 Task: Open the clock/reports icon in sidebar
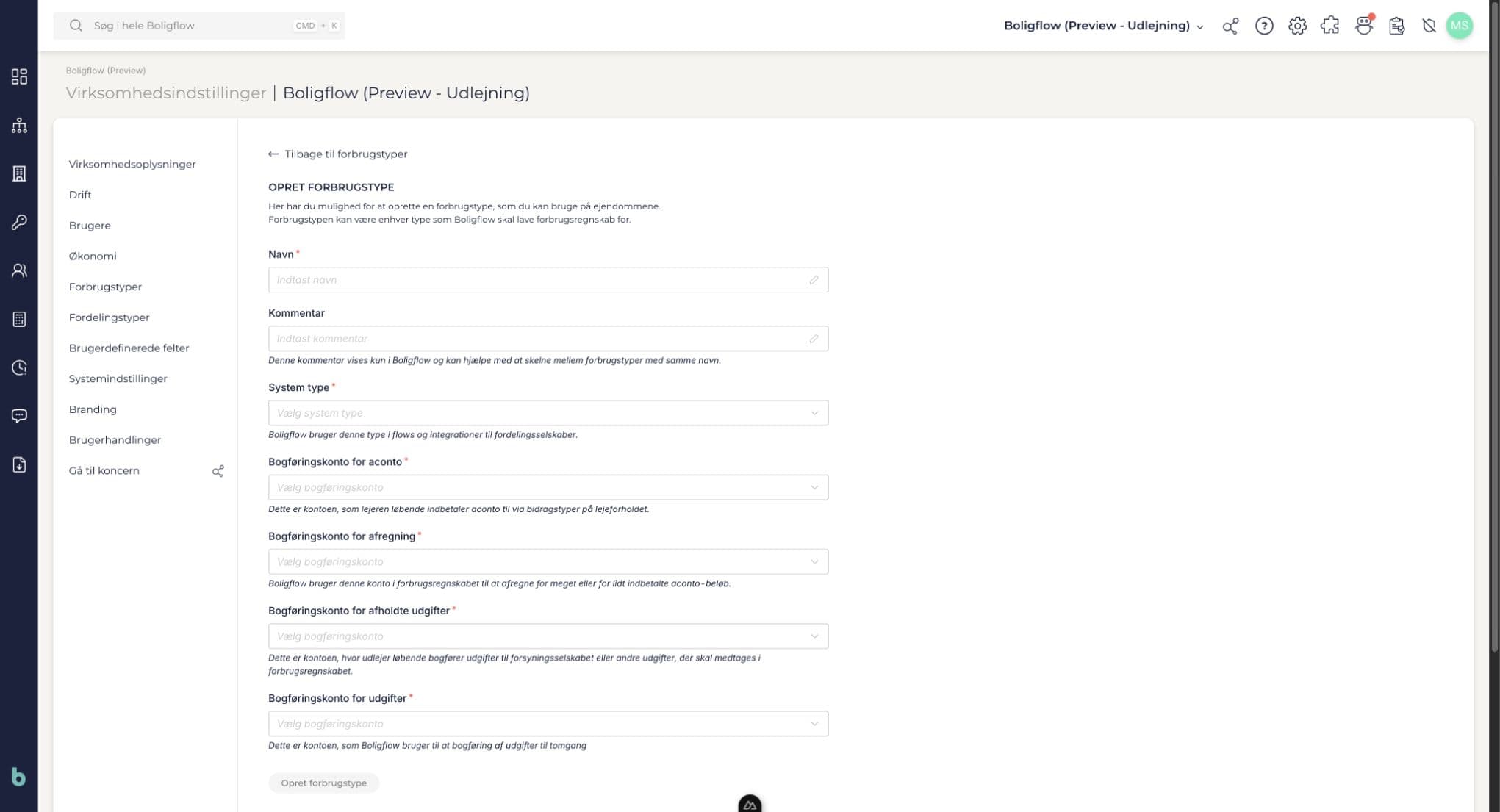tap(19, 367)
